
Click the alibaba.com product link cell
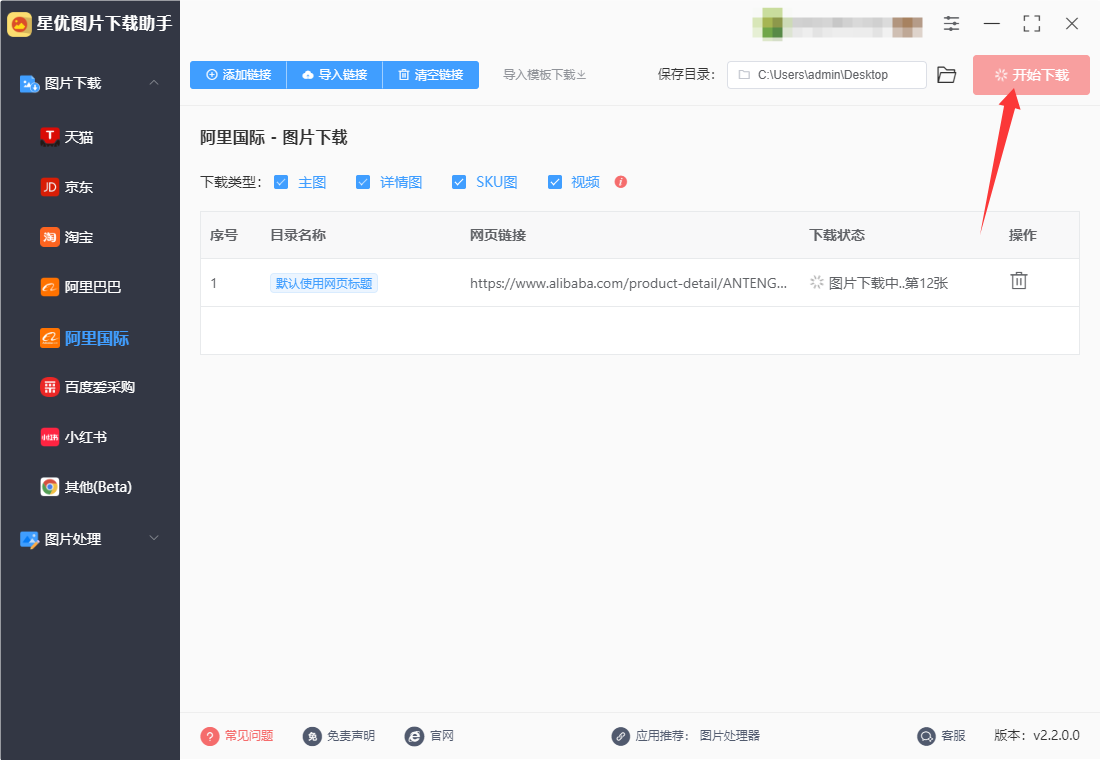(x=629, y=283)
